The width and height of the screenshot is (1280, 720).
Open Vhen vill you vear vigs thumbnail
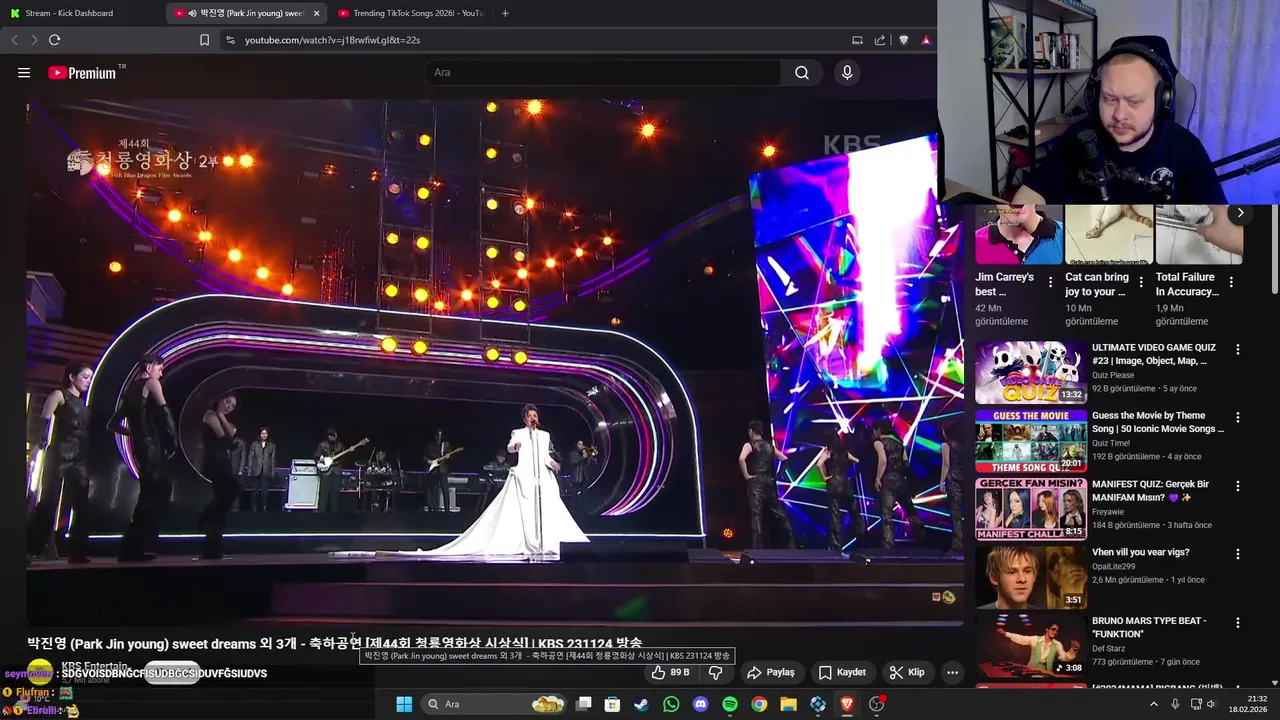[1031, 576]
